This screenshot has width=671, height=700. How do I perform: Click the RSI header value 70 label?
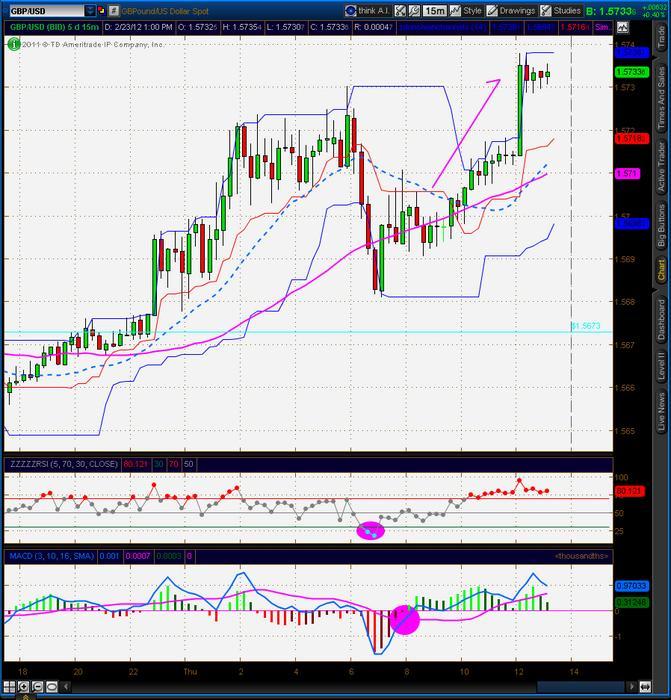coord(173,464)
